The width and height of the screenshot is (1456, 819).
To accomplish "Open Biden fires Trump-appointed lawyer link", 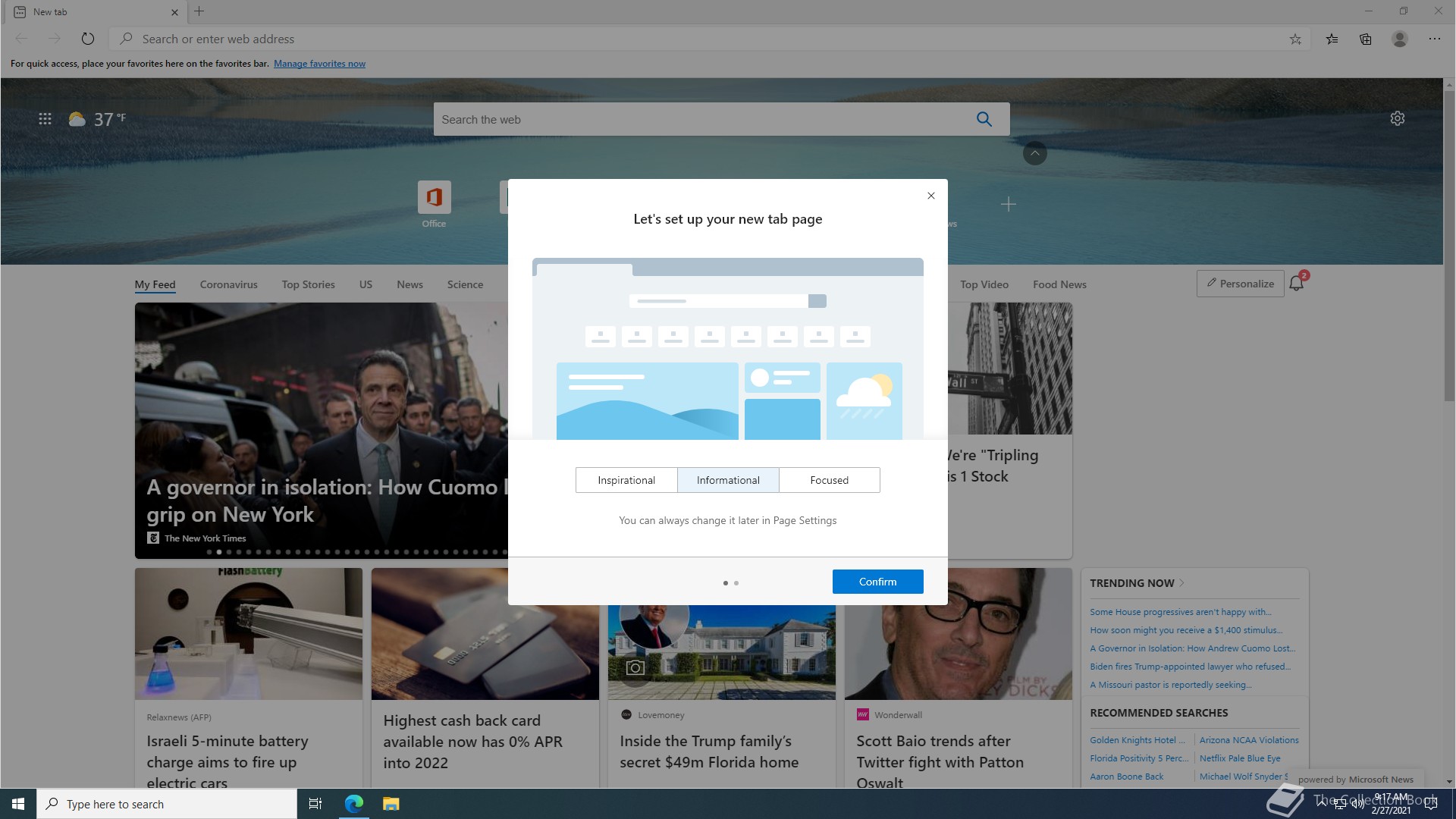I will point(1190,667).
